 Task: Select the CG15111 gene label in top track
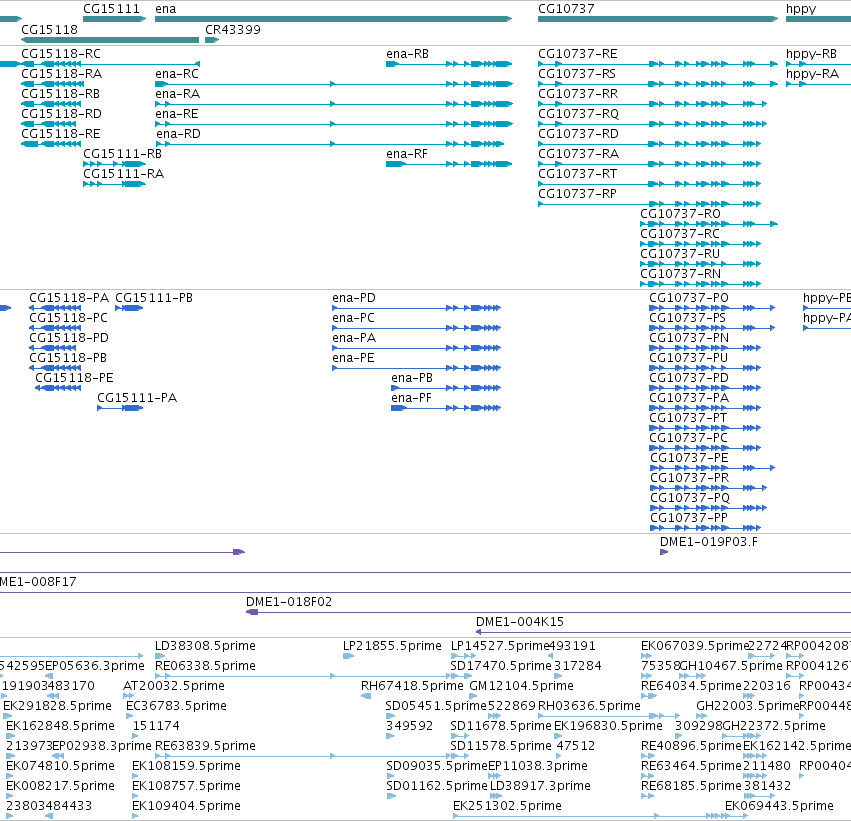pyautogui.click(x=111, y=9)
